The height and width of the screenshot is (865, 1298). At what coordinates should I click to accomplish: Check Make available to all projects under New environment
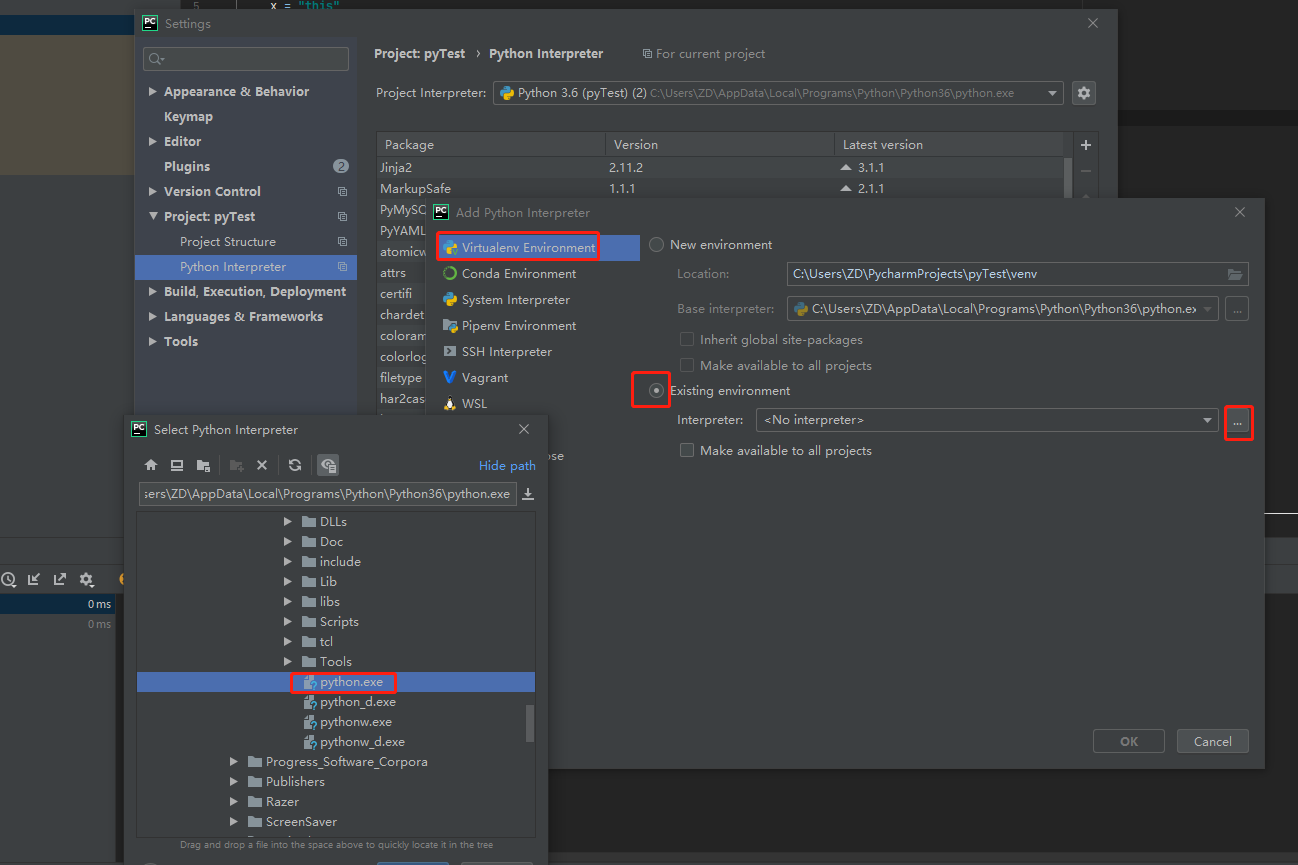[687, 366]
